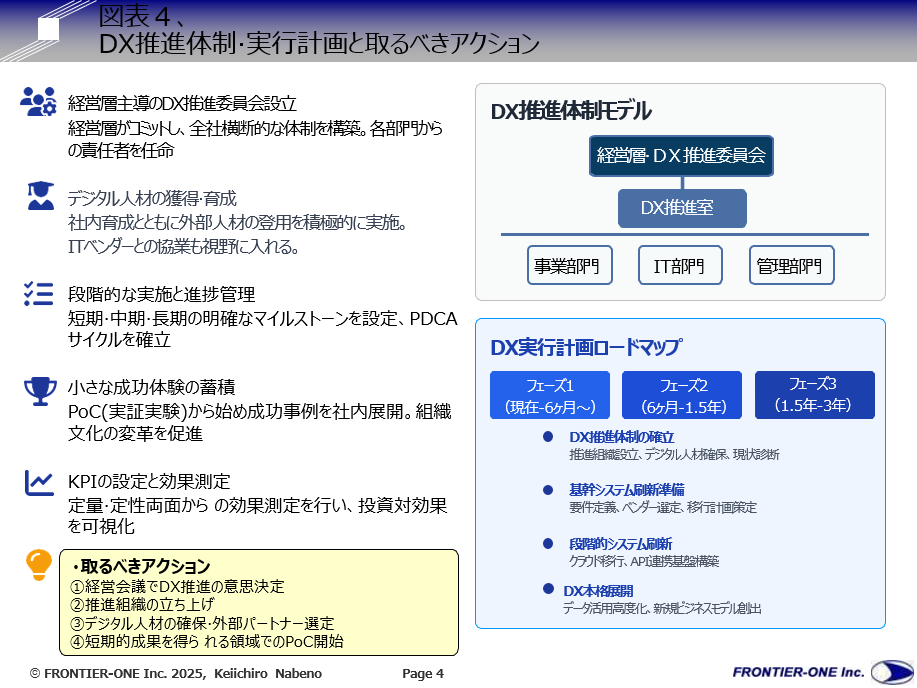The image size is (917, 688).
Task: Expand the 経営層・DX推進委員会 node
Action: tap(680, 156)
